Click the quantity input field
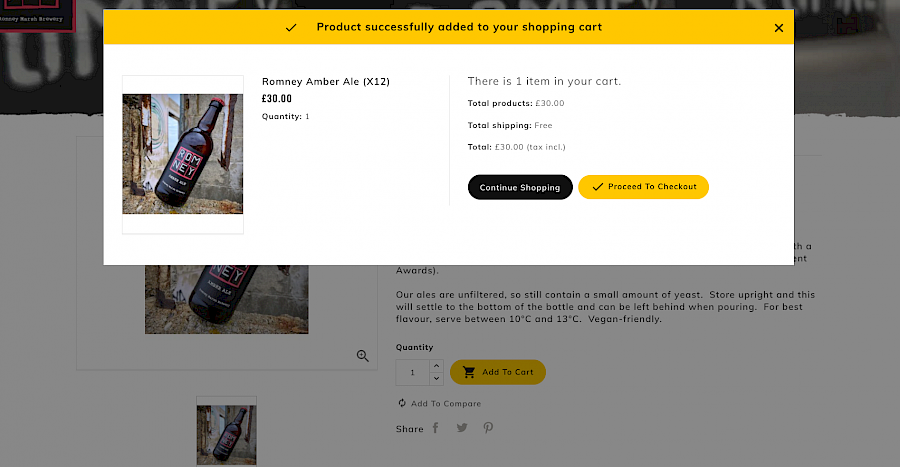 [412, 372]
